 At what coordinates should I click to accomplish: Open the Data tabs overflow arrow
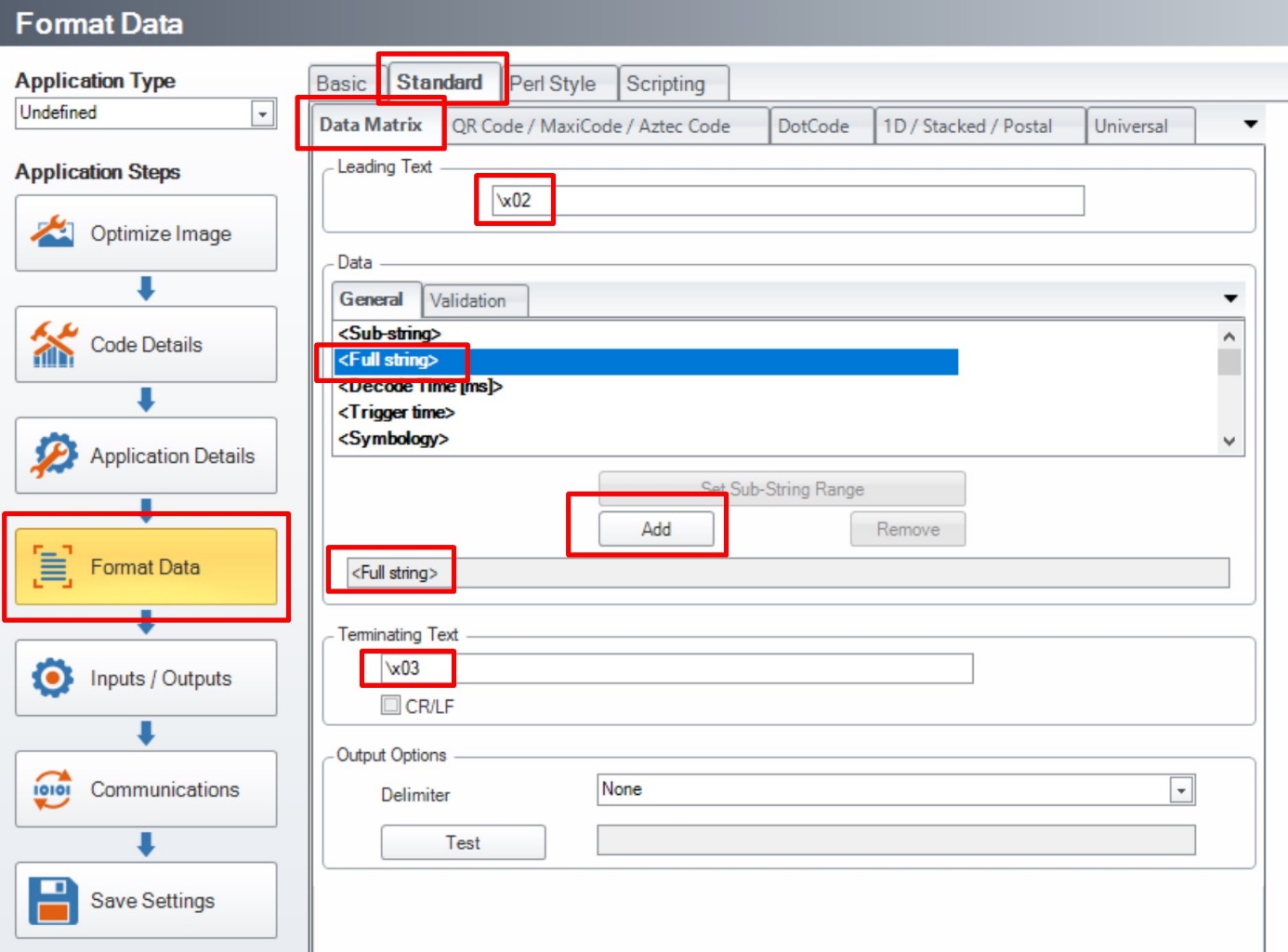point(1230,298)
